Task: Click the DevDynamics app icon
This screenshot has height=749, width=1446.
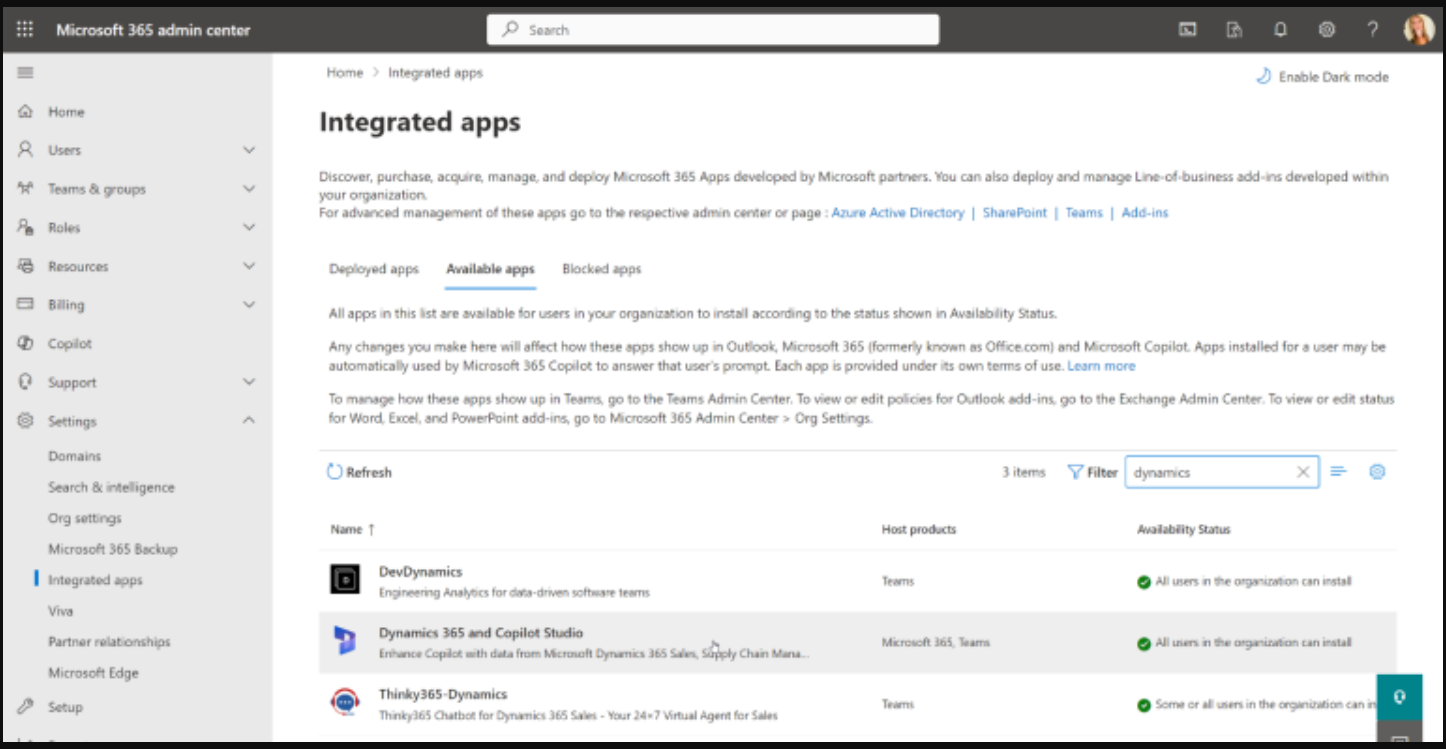Action: click(345, 580)
